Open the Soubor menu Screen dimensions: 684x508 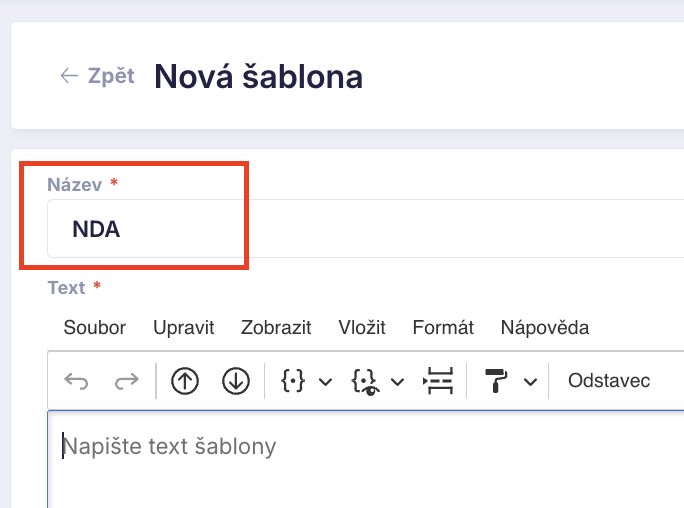95,327
